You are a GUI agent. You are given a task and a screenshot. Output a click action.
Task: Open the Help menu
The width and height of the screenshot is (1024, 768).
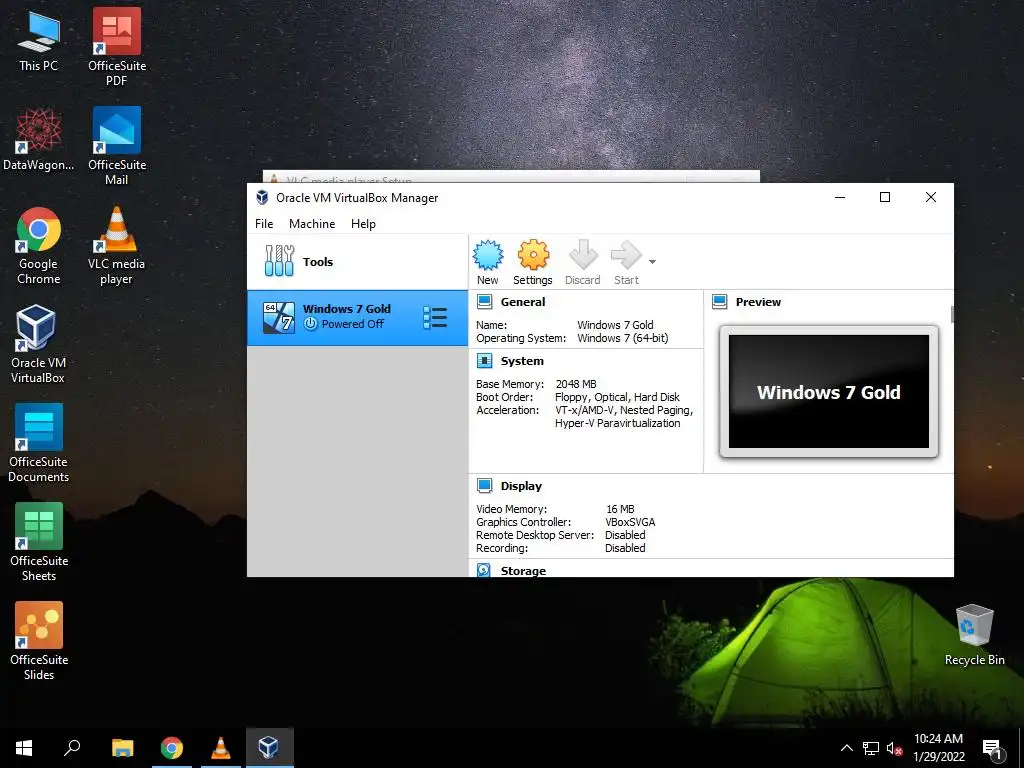[363, 224]
